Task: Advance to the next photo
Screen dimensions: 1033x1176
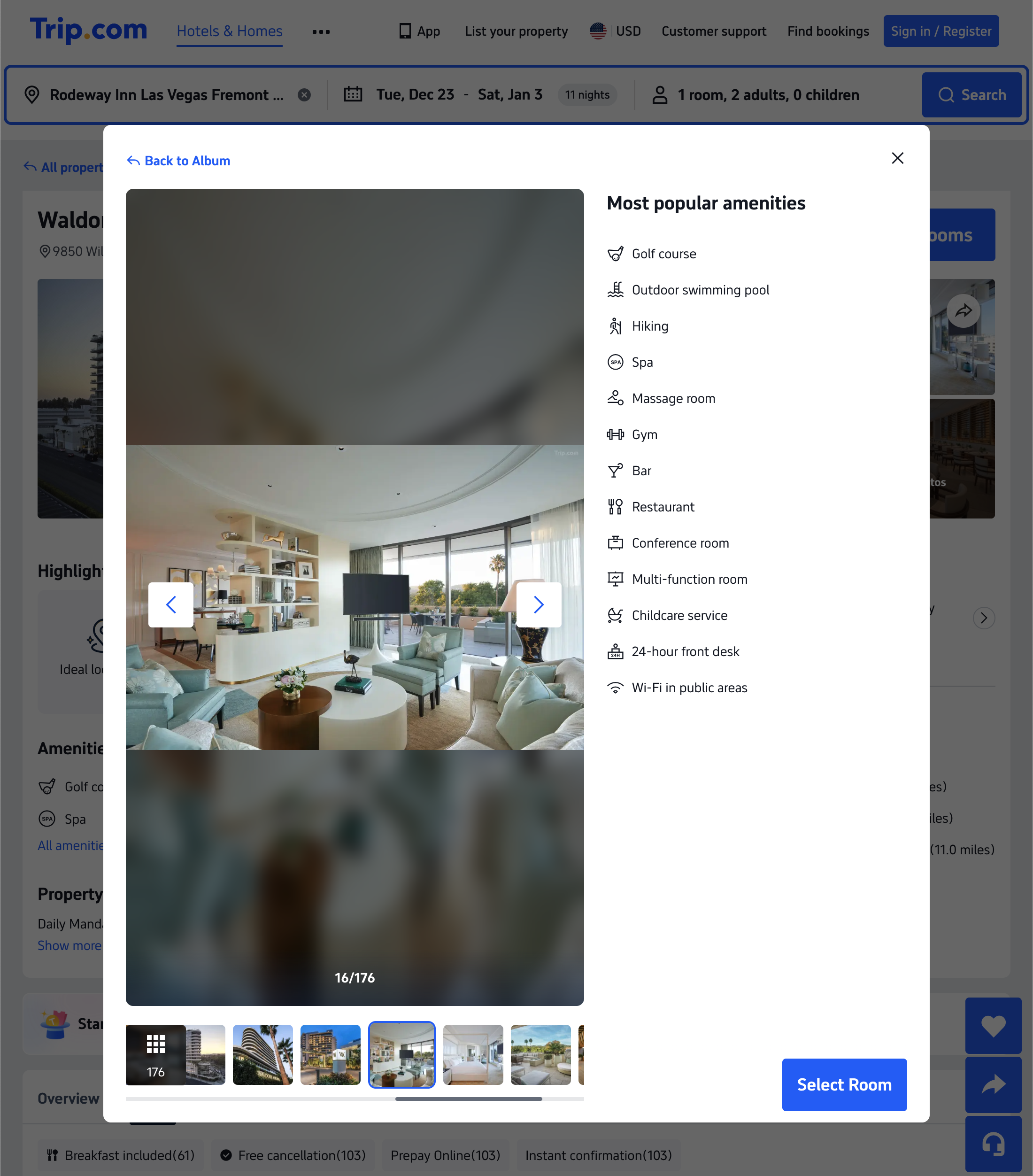Action: 539,605
